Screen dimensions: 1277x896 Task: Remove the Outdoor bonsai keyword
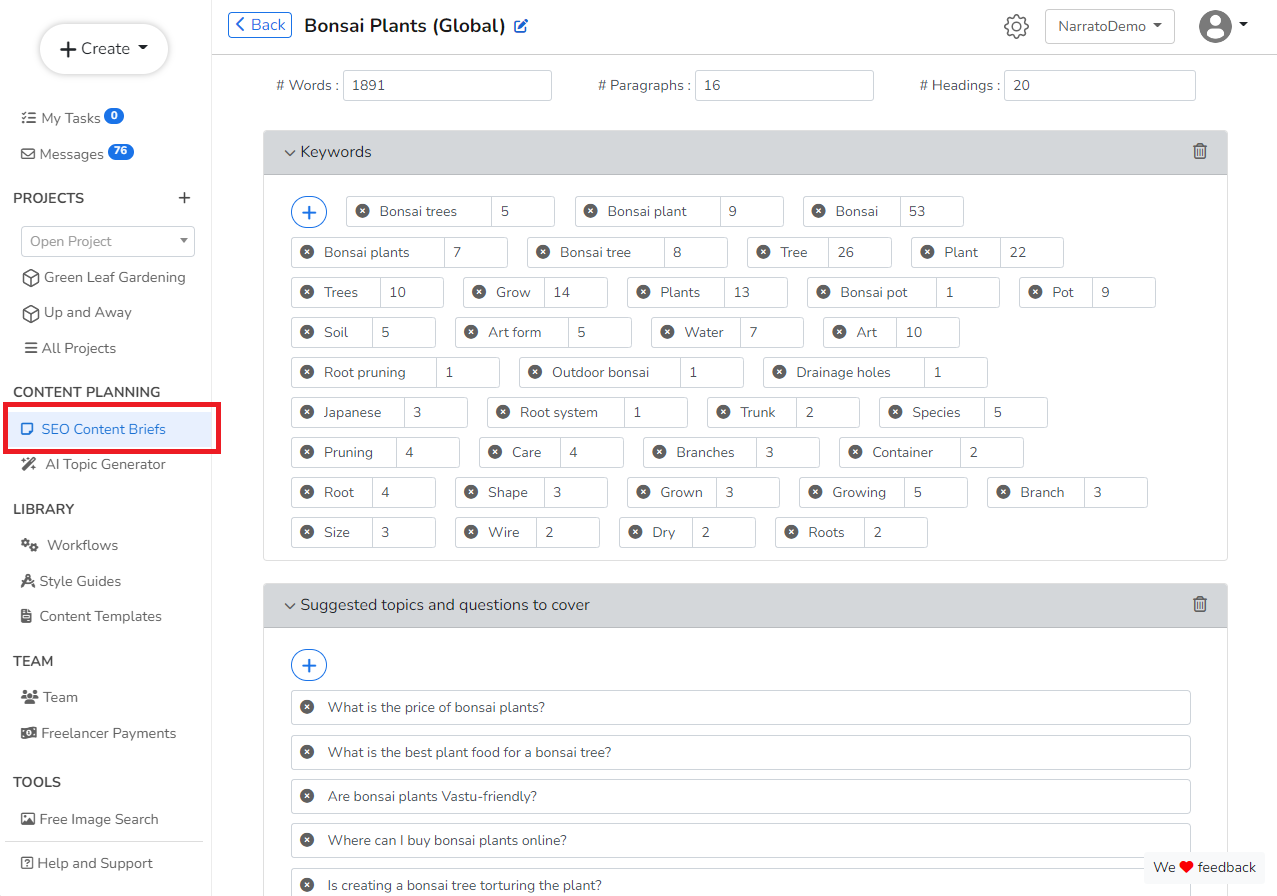click(535, 372)
